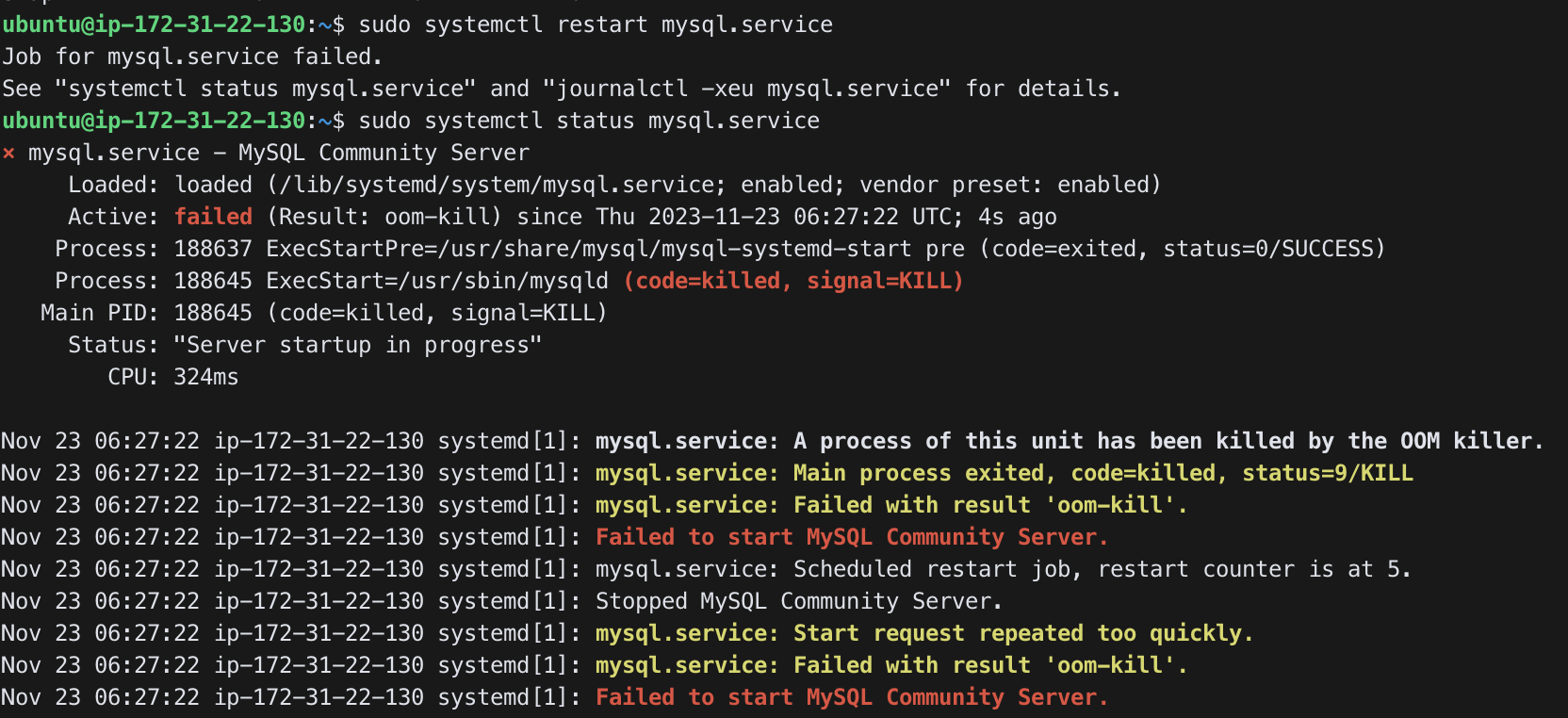1568x718 pixels.
Task: Click the first 'Failed with result oom-kill' log line
Action: (x=891, y=505)
